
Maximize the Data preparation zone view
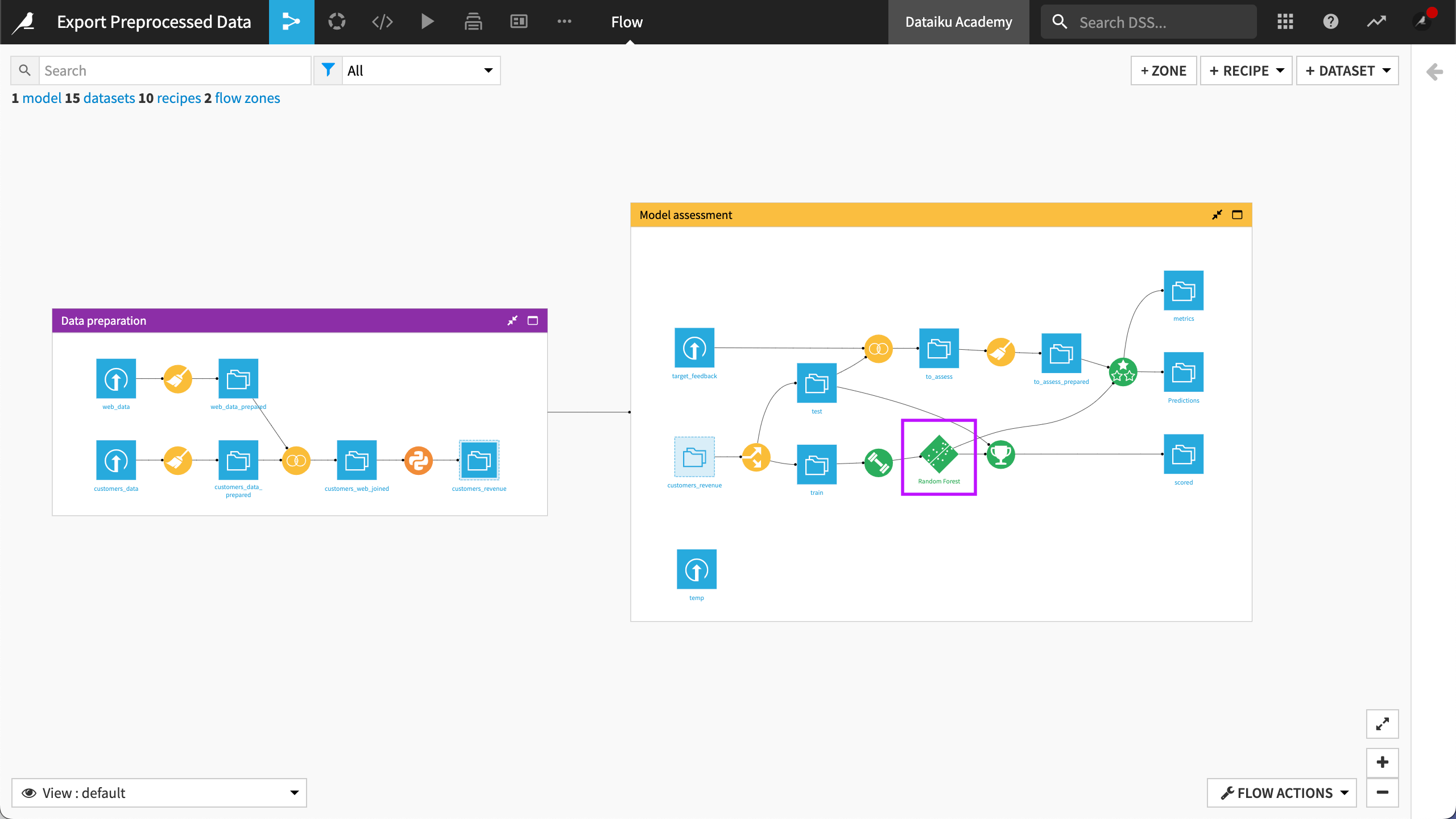532,320
